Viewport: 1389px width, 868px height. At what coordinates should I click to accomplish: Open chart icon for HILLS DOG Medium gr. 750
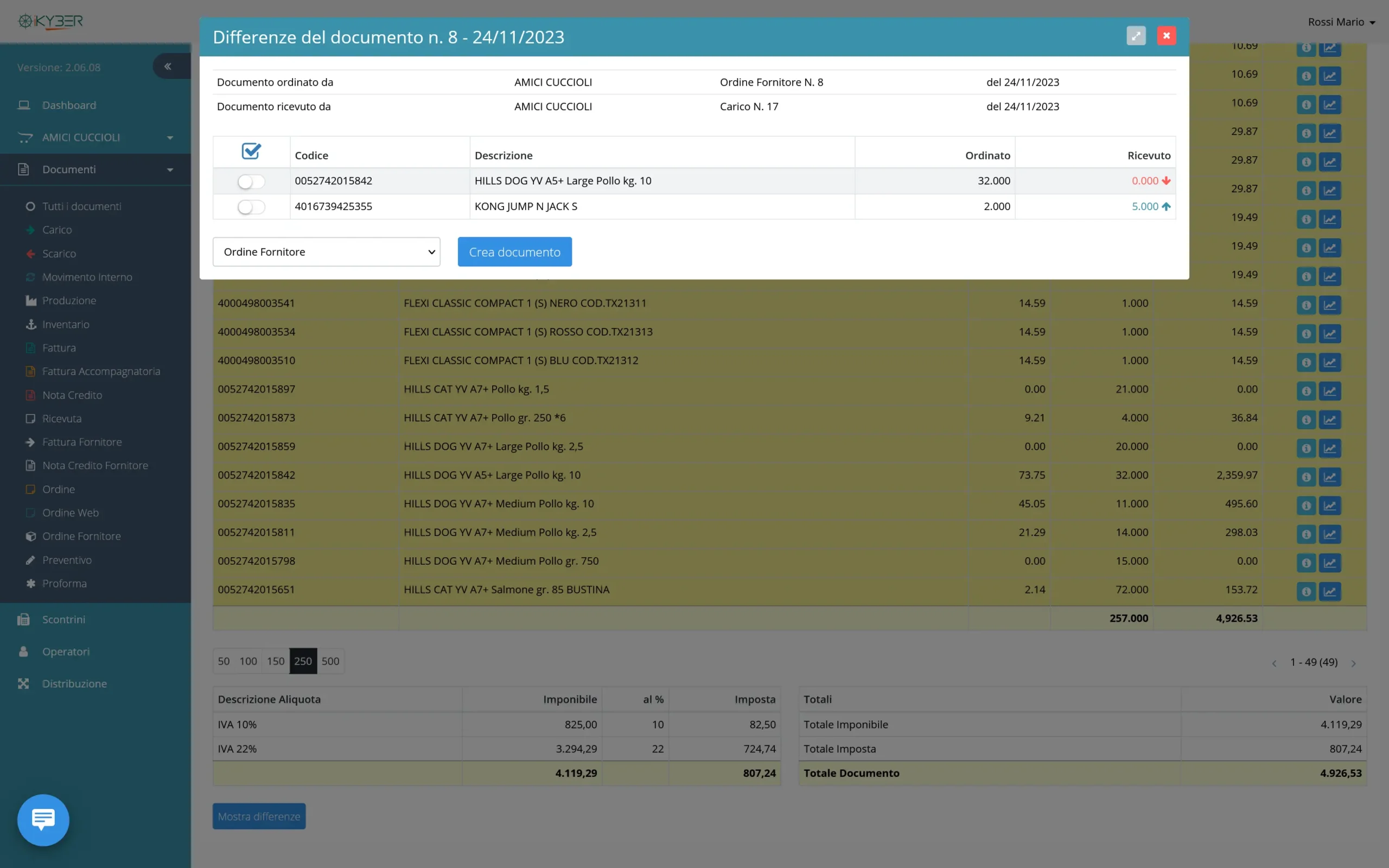click(x=1329, y=563)
